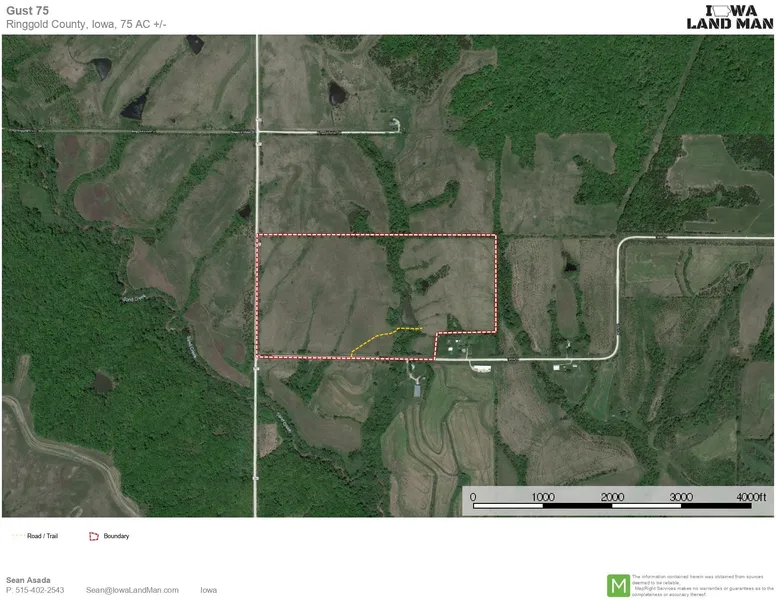776x600 pixels.
Task: Click the 0 mark on scale bar
Action: (x=473, y=497)
